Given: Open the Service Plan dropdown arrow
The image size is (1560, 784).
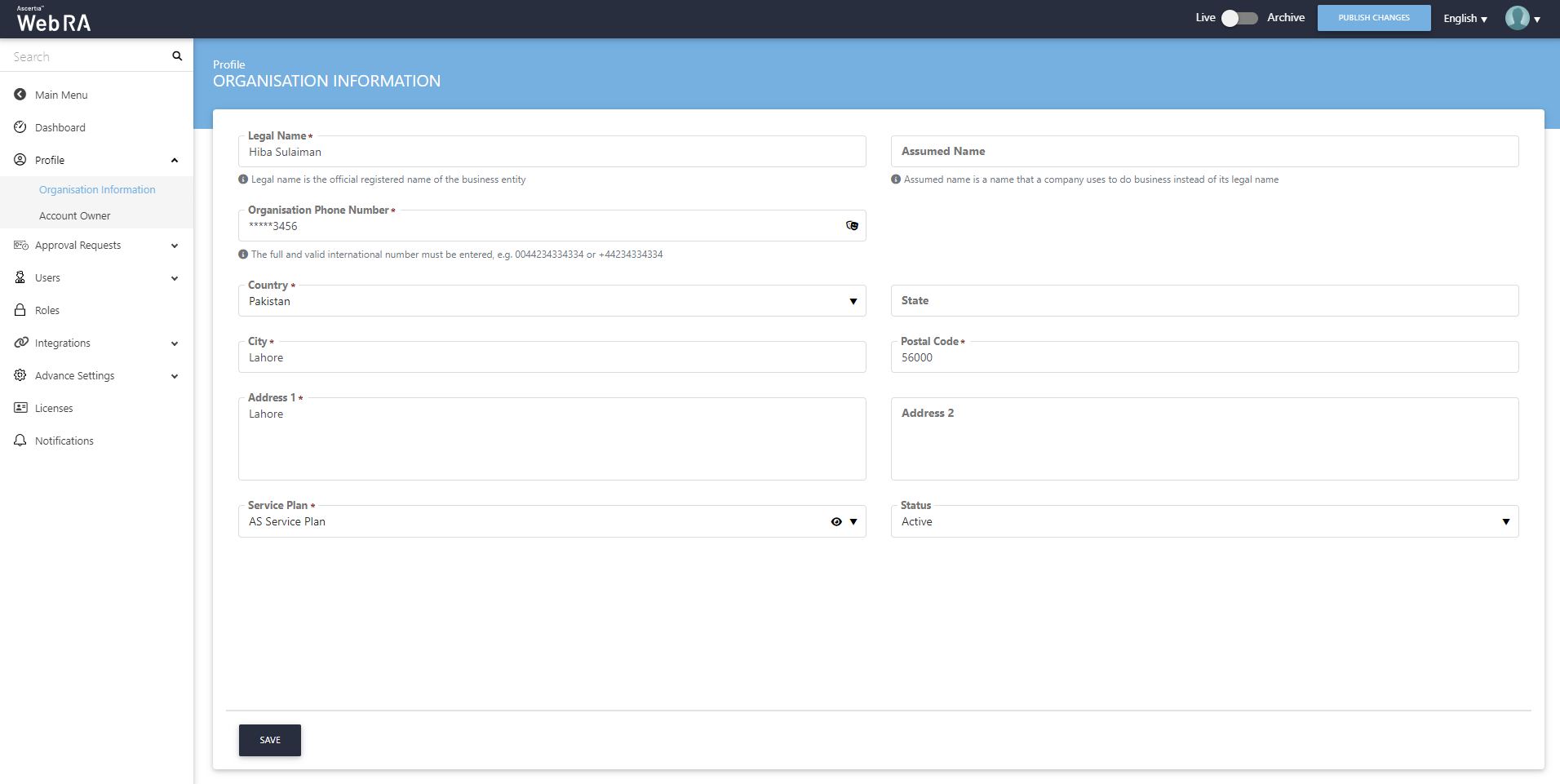Looking at the screenshot, I should coord(853,522).
